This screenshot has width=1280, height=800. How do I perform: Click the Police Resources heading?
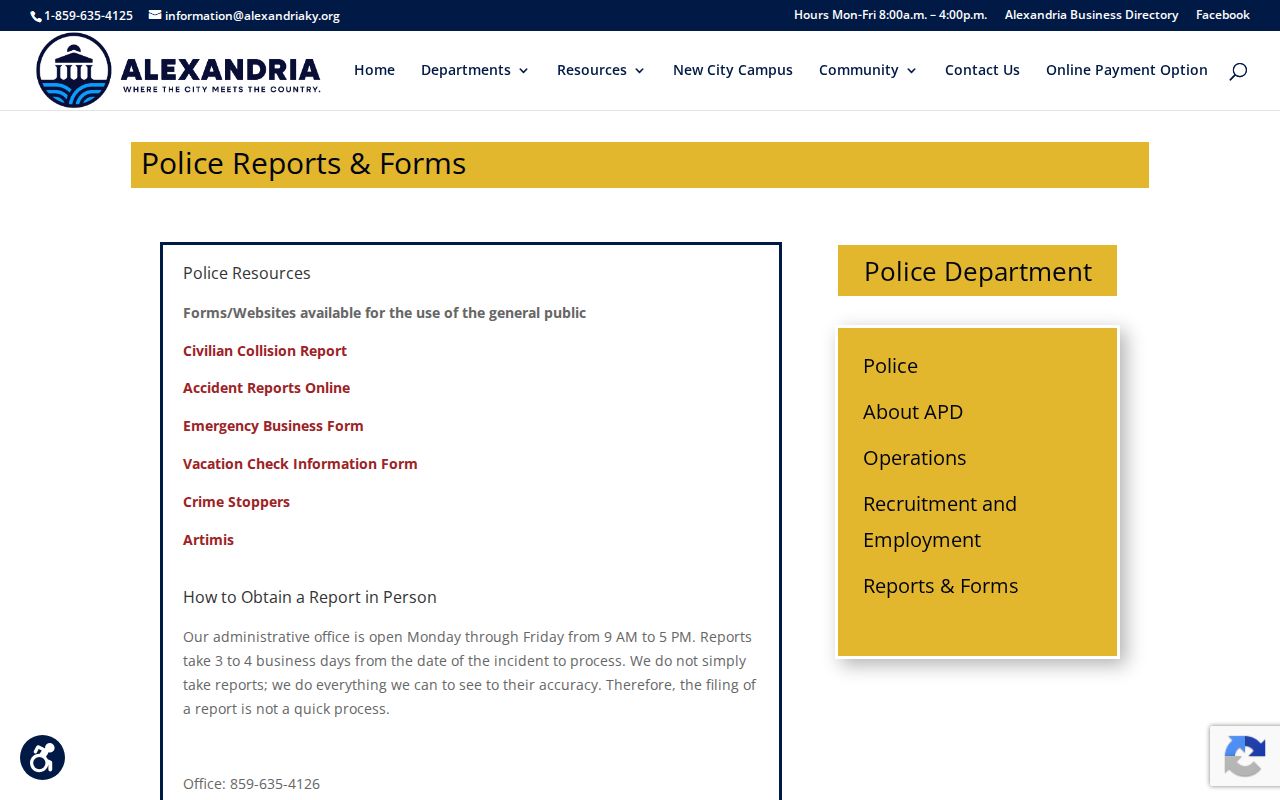coord(247,273)
